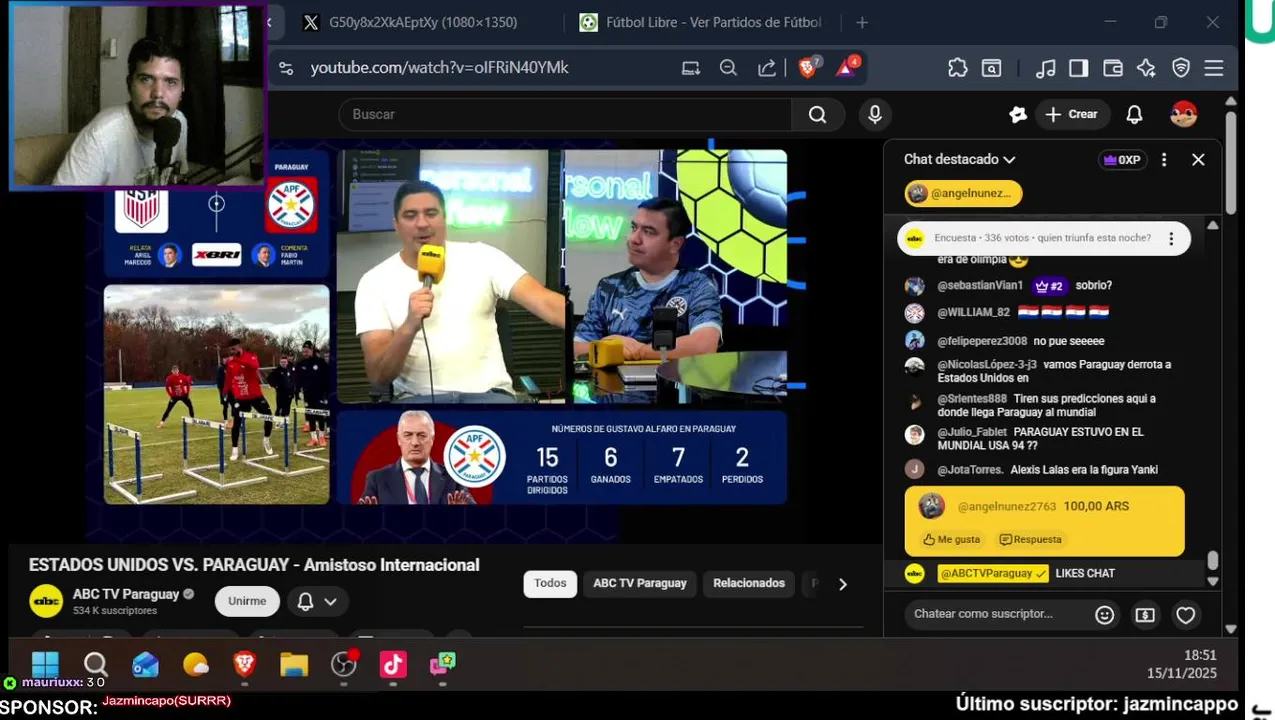Click the pinned @angelnunez yellow chip
The height and width of the screenshot is (720, 1275).
[x=963, y=193]
